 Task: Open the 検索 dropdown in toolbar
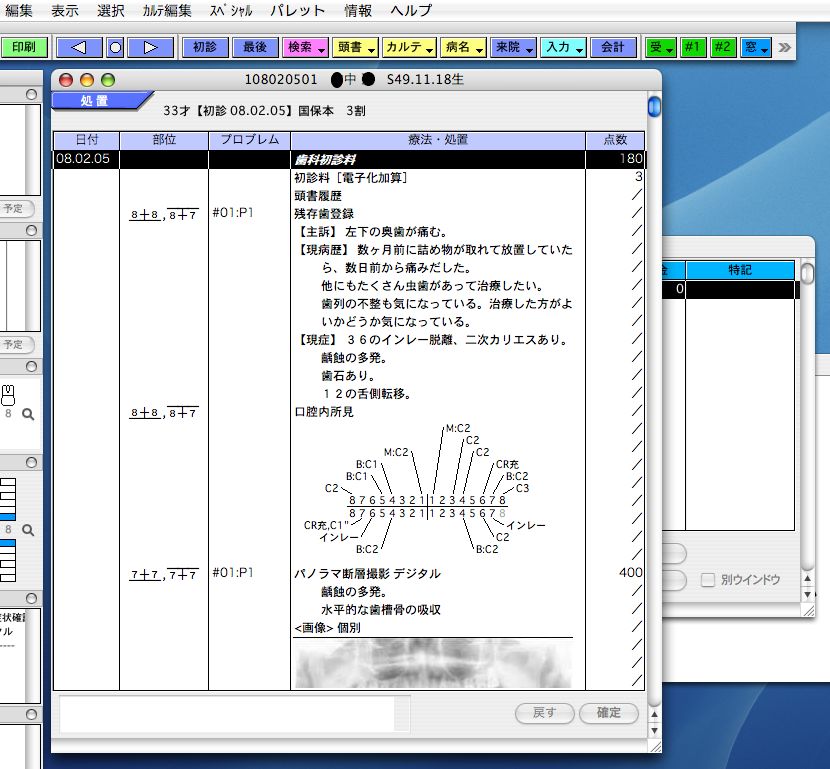(305, 47)
